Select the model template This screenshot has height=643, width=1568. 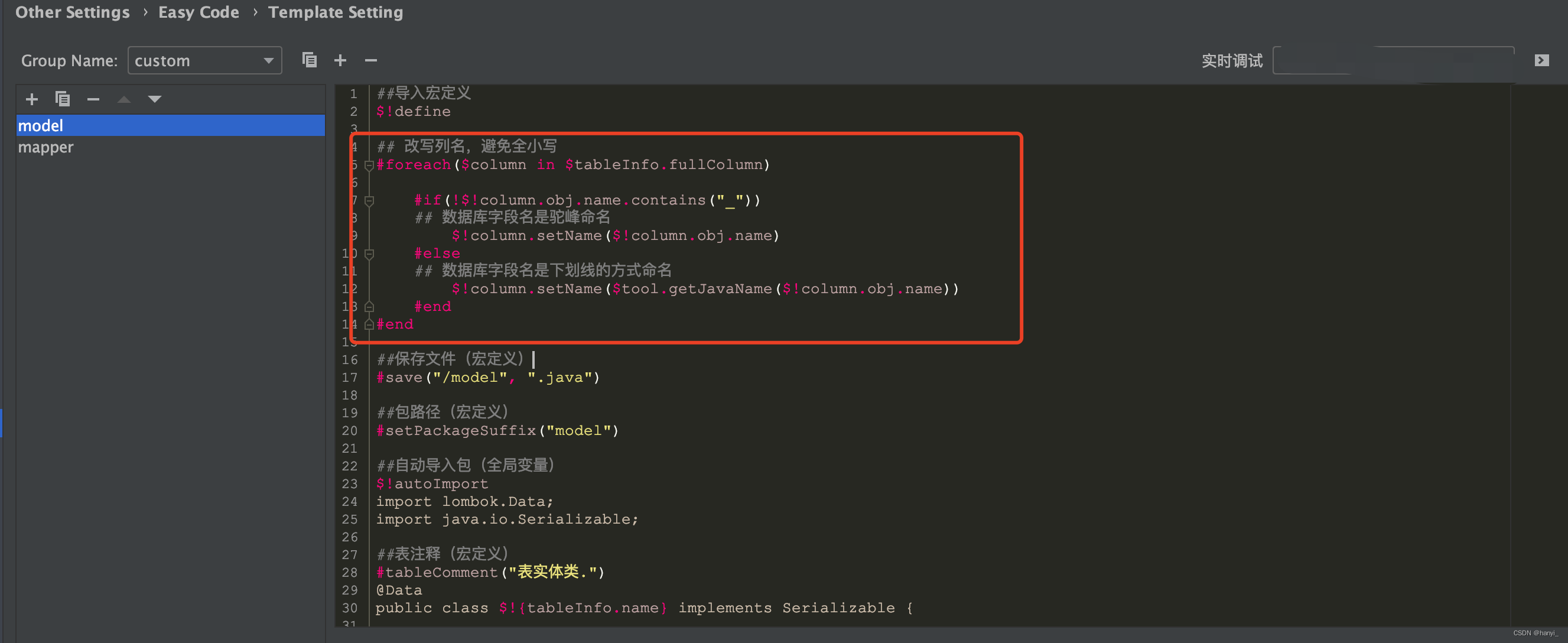[x=170, y=125]
